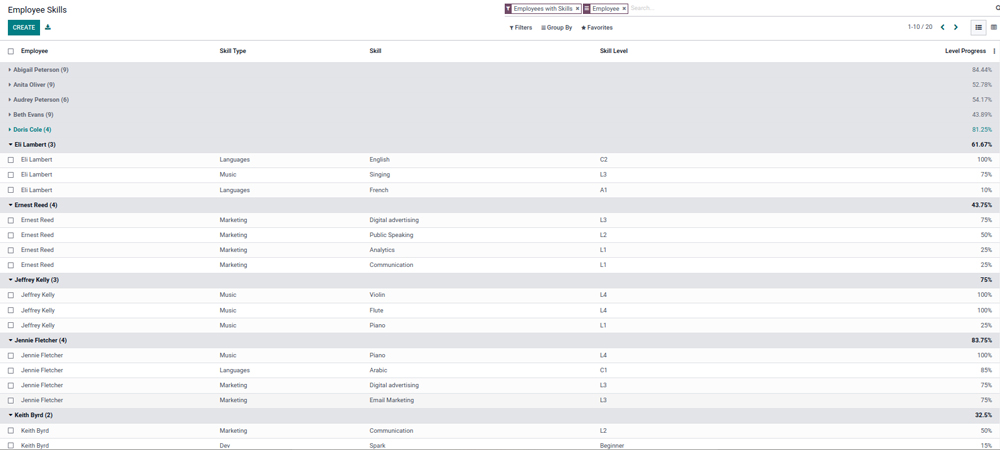Go to previous page of records
Image resolution: width=1000 pixels, height=450 pixels.
(x=942, y=28)
